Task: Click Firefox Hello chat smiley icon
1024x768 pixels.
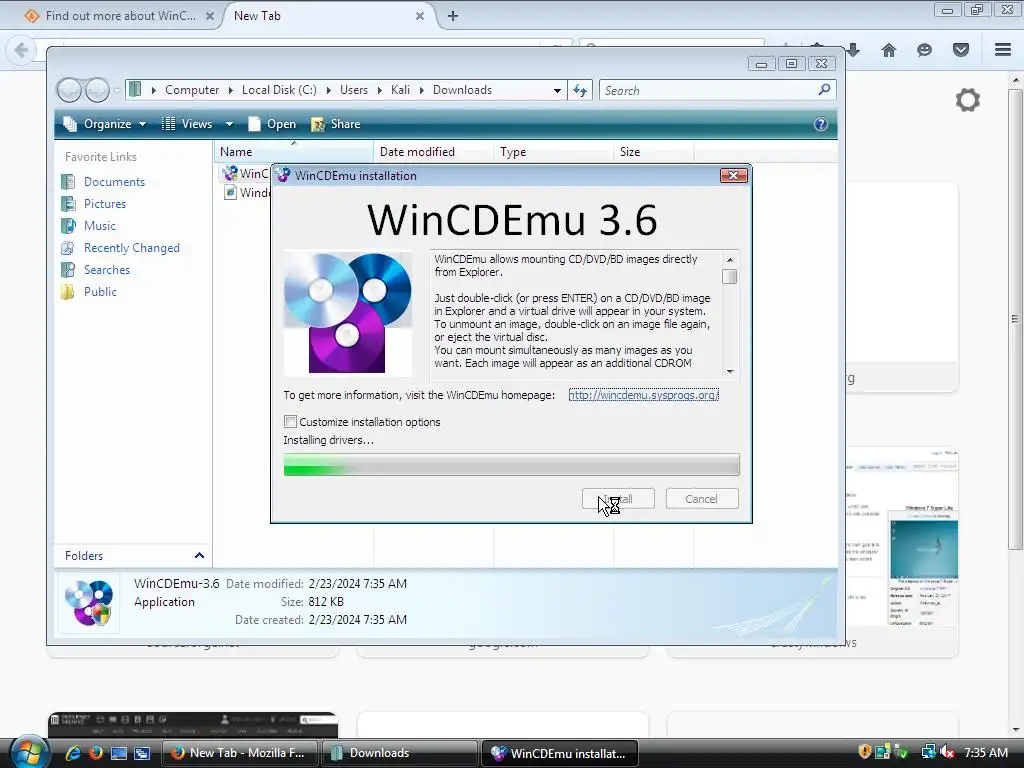Action: tap(924, 50)
